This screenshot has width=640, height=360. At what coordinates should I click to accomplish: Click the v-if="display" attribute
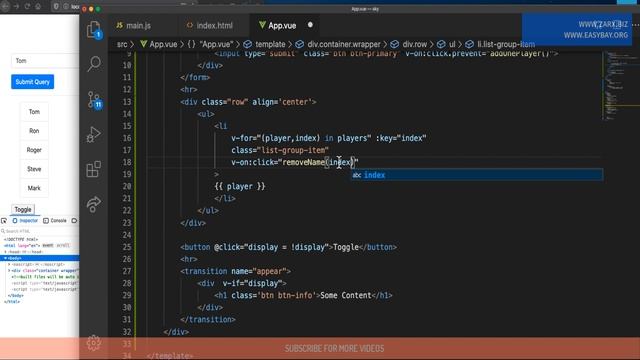coord(252,283)
